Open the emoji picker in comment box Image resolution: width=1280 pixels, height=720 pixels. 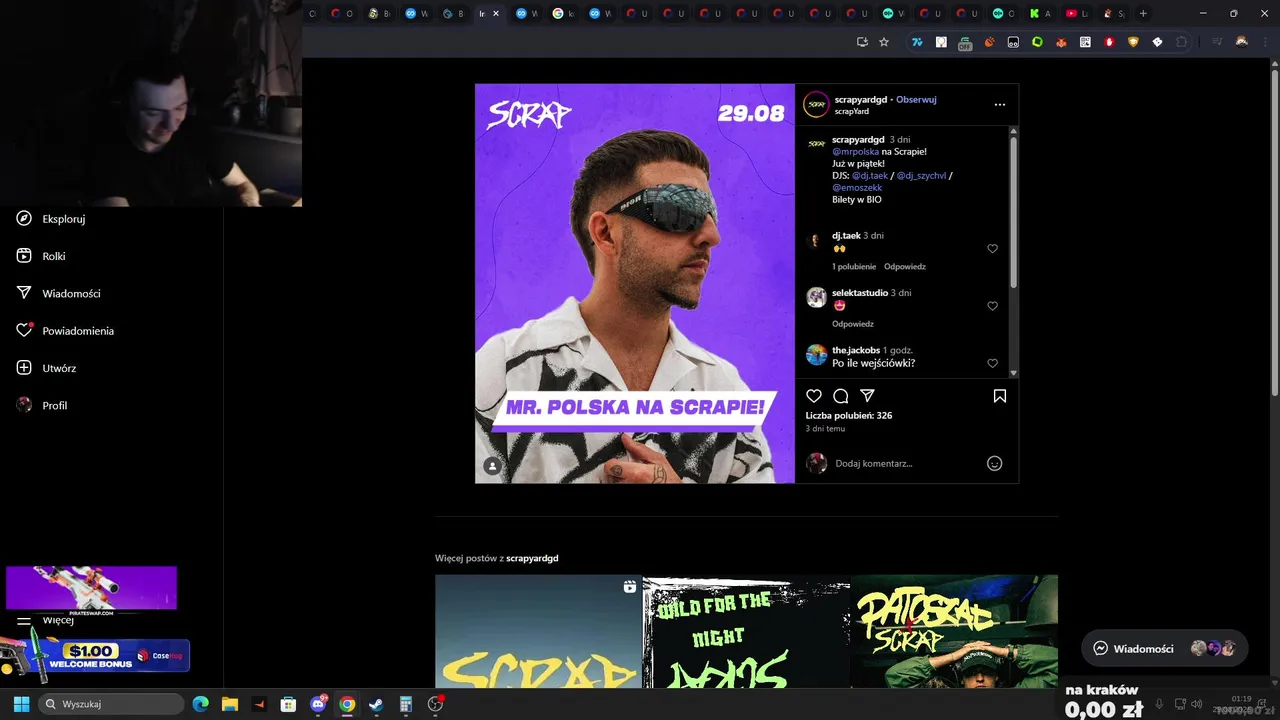pos(994,463)
